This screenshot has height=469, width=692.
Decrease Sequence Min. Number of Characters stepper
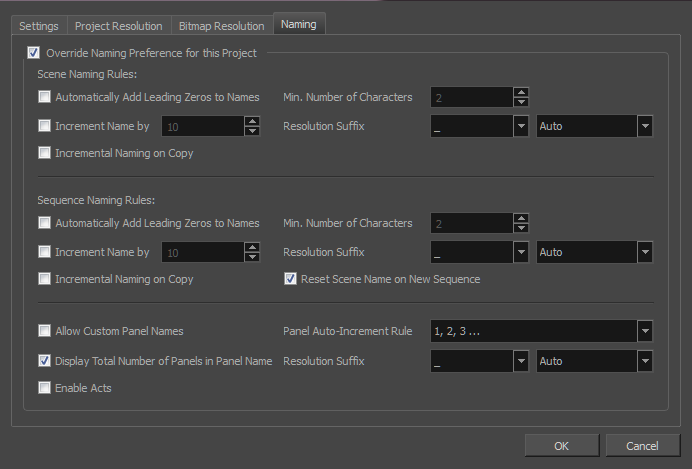tap(521, 228)
